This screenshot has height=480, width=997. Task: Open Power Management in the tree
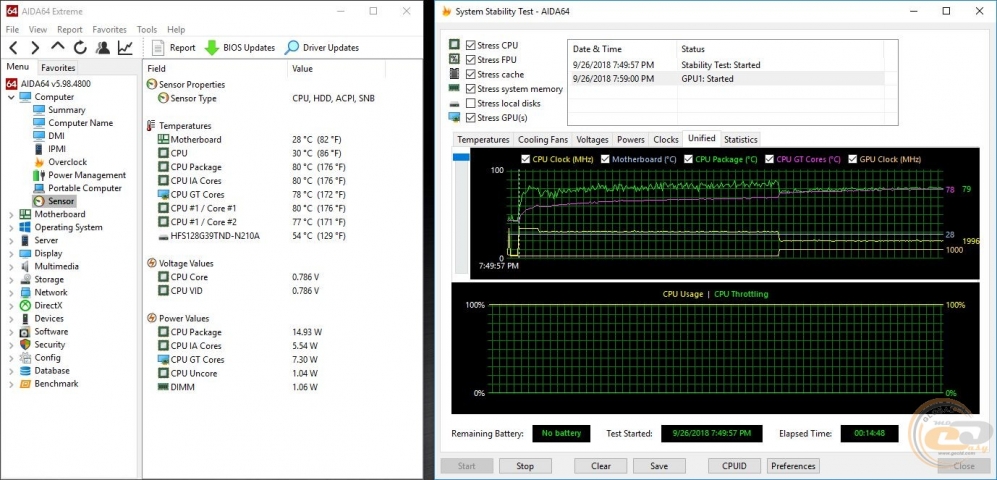coord(87,175)
